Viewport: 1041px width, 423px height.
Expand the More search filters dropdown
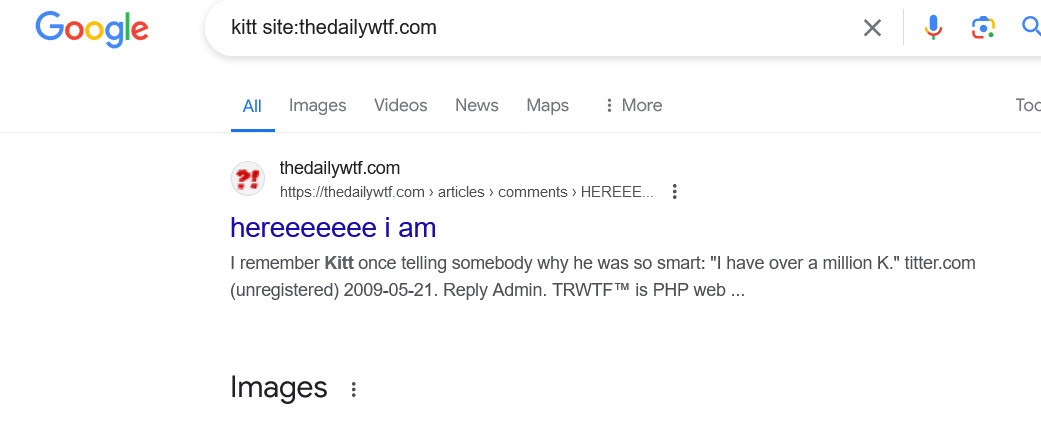(x=633, y=105)
